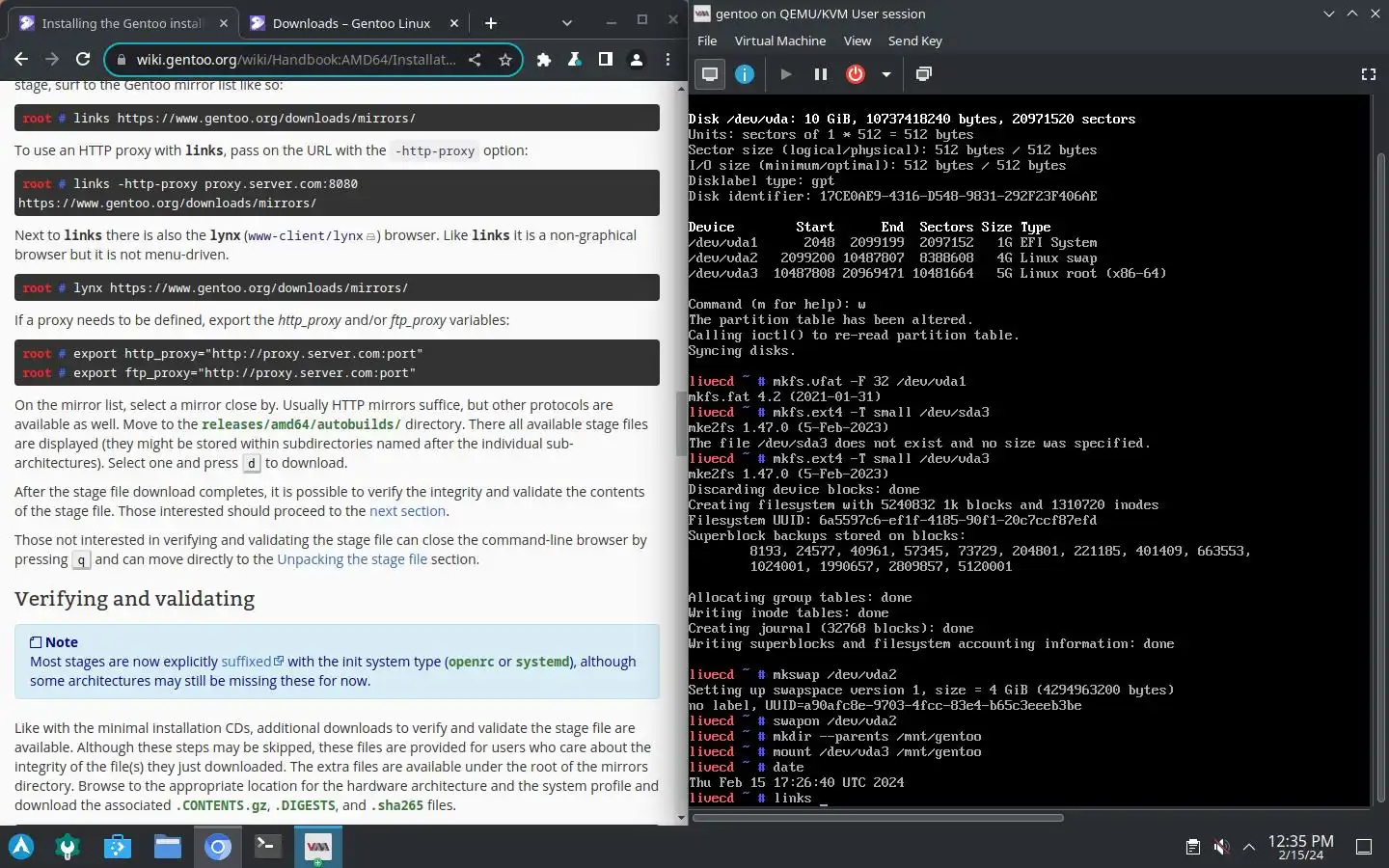This screenshot has width=1389, height=868.
Task: Open the software store taskbar icon
Action: 118,847
